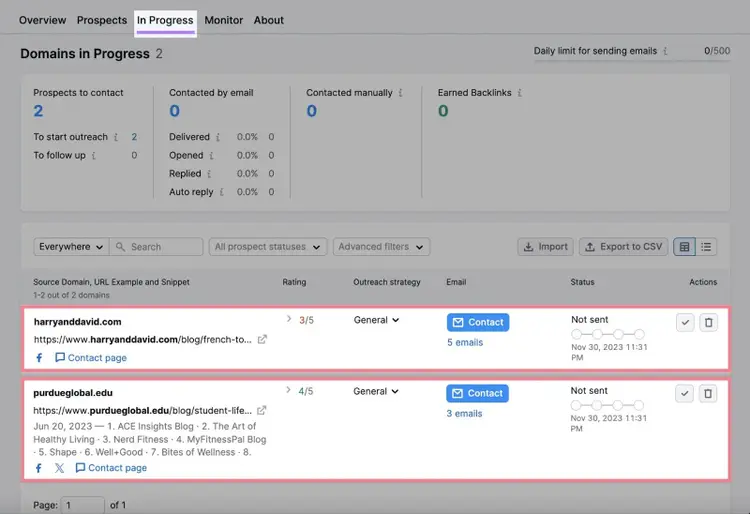750x514 pixels.
Task: Show info icon next to To start outreach
Action: click(116, 137)
